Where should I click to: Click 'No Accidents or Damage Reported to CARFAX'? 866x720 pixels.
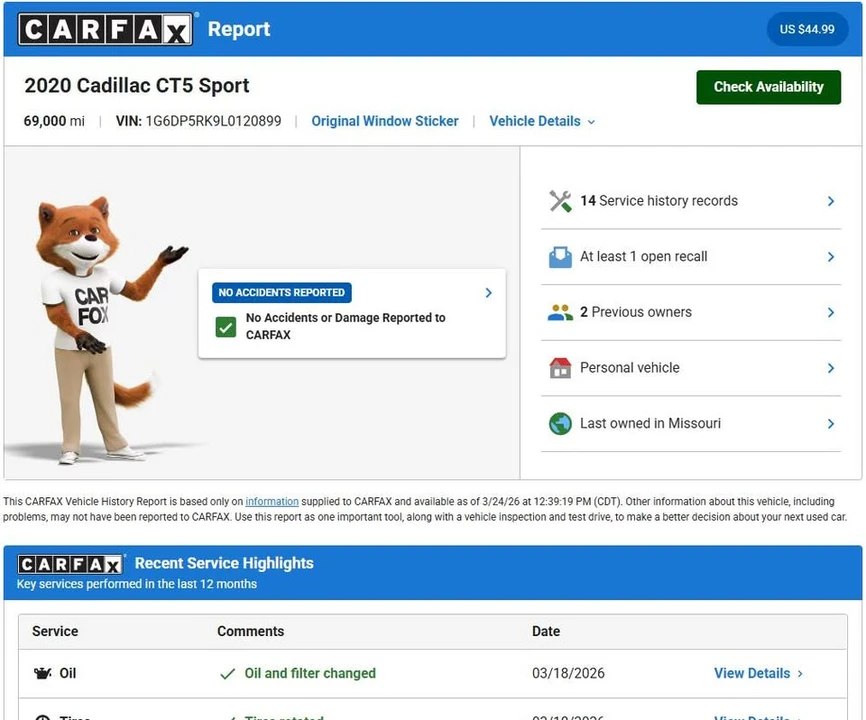[x=345, y=326]
